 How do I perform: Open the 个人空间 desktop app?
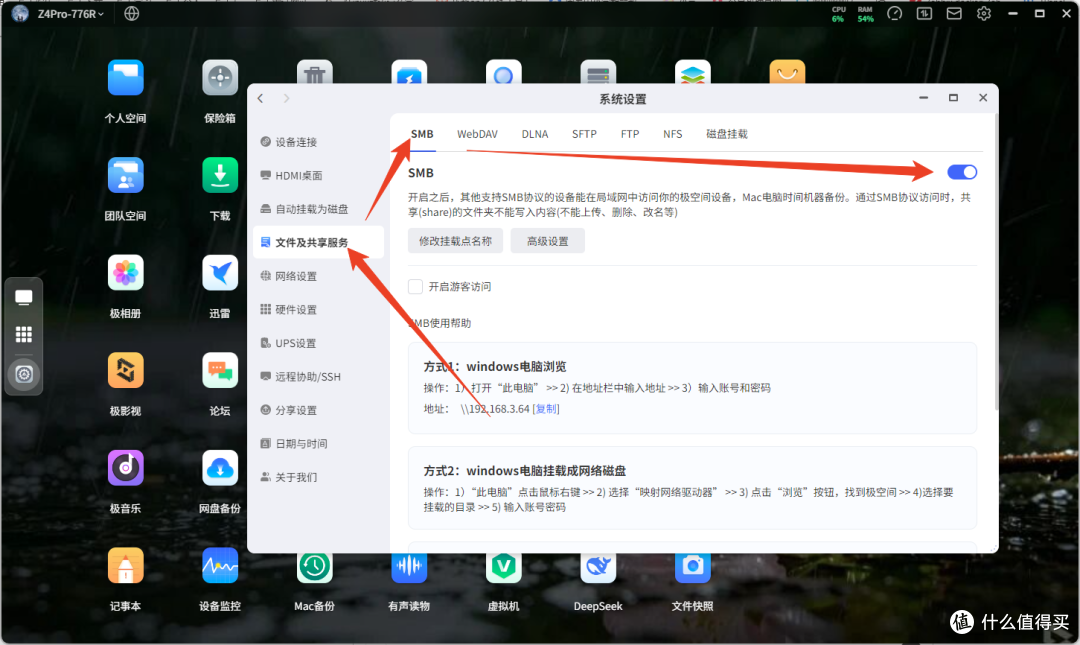click(x=125, y=77)
